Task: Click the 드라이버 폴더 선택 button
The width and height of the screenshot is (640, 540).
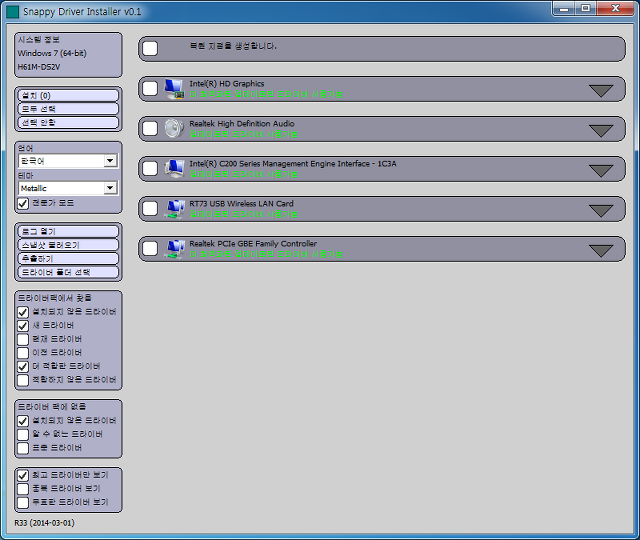Action: 68,272
